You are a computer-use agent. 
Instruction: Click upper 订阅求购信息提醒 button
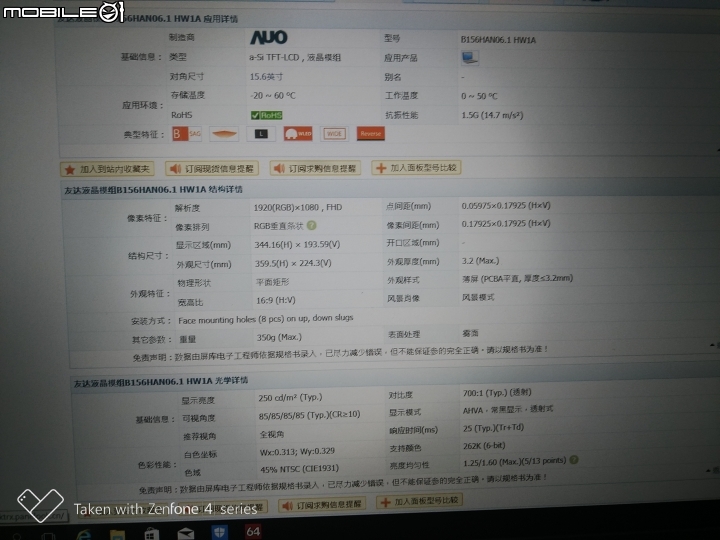[315, 168]
